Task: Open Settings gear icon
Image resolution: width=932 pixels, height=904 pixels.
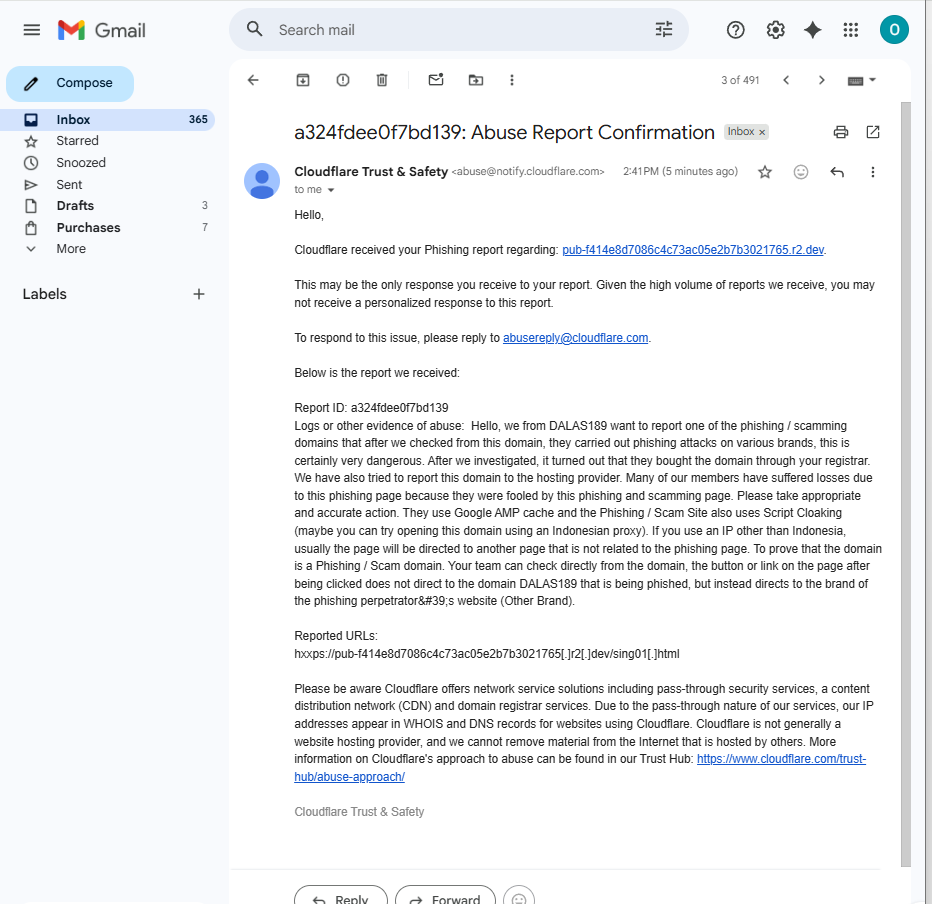Action: point(775,30)
